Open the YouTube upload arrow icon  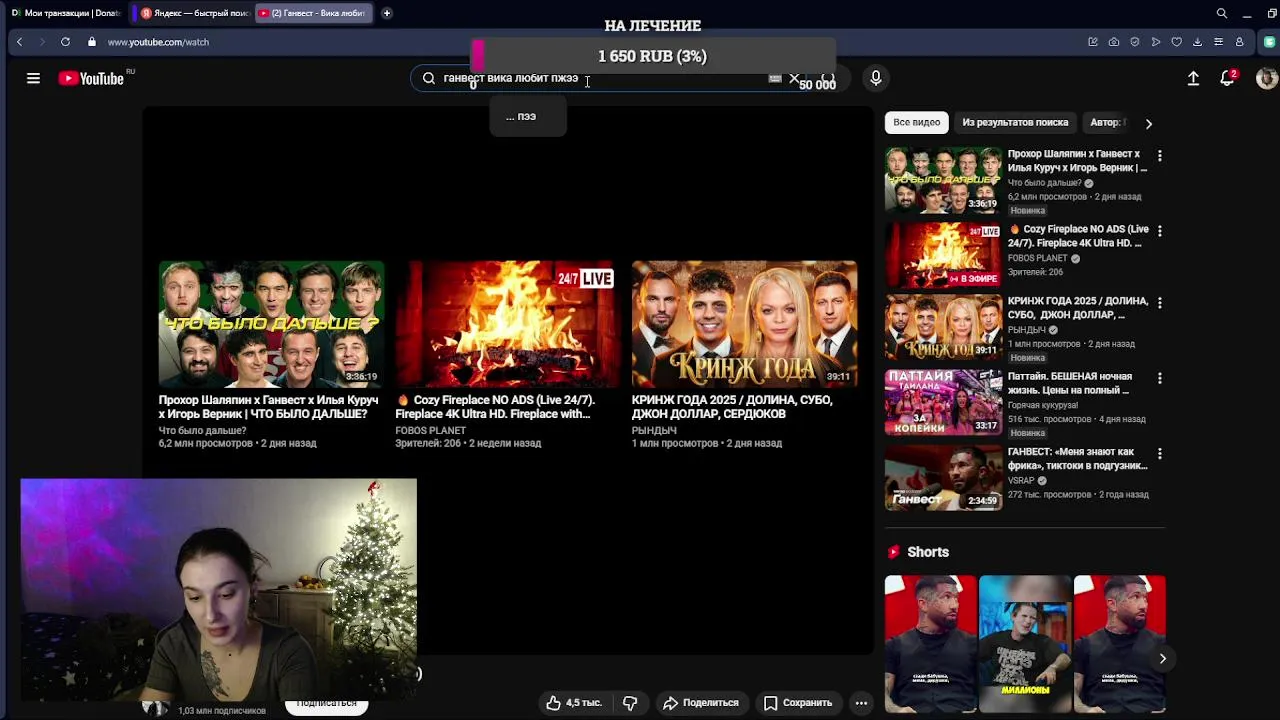pos(1193,78)
